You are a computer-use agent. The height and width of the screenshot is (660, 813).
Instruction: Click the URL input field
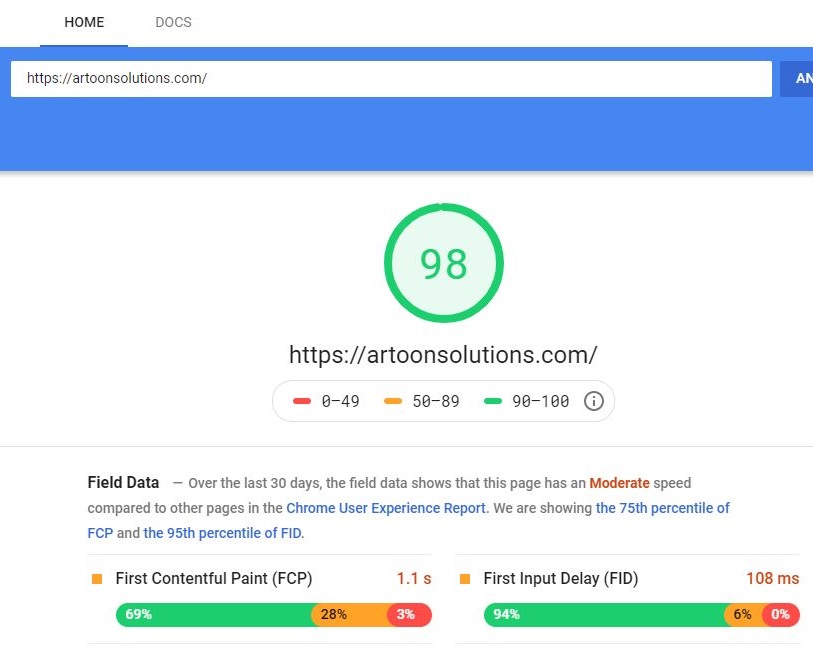tap(391, 79)
